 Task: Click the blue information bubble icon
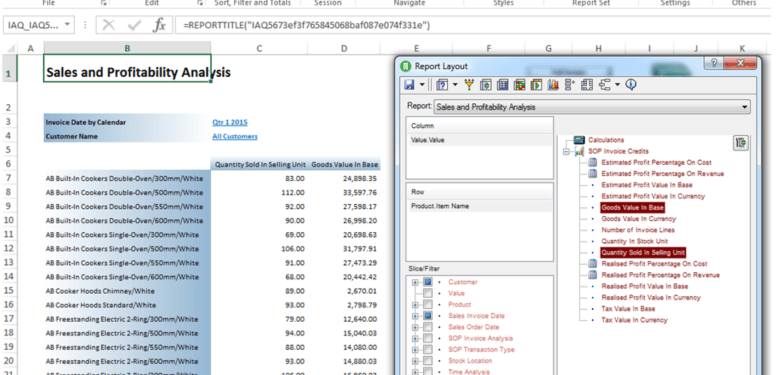point(630,85)
